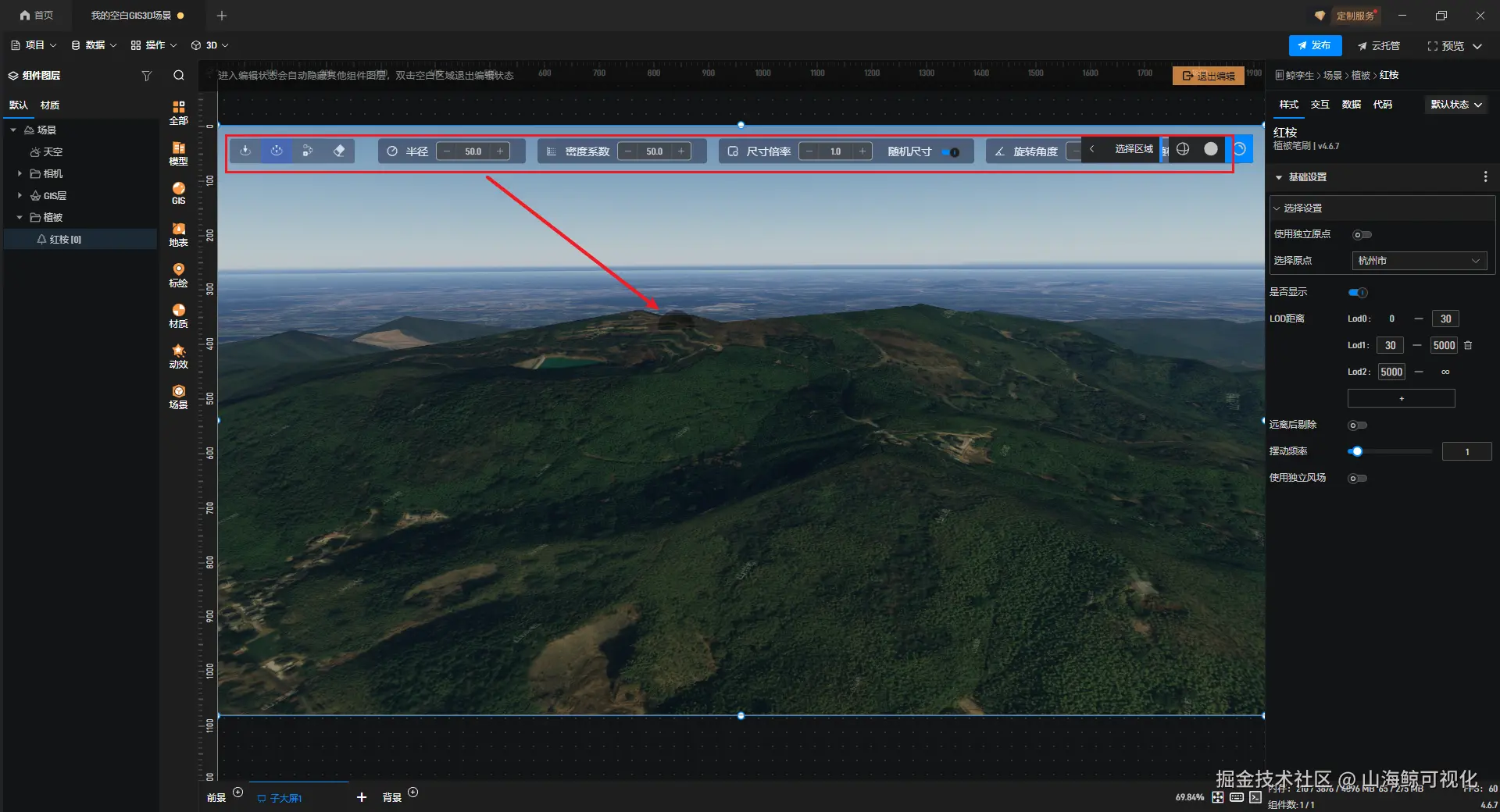Click the 发布 publish button

coord(1315,45)
